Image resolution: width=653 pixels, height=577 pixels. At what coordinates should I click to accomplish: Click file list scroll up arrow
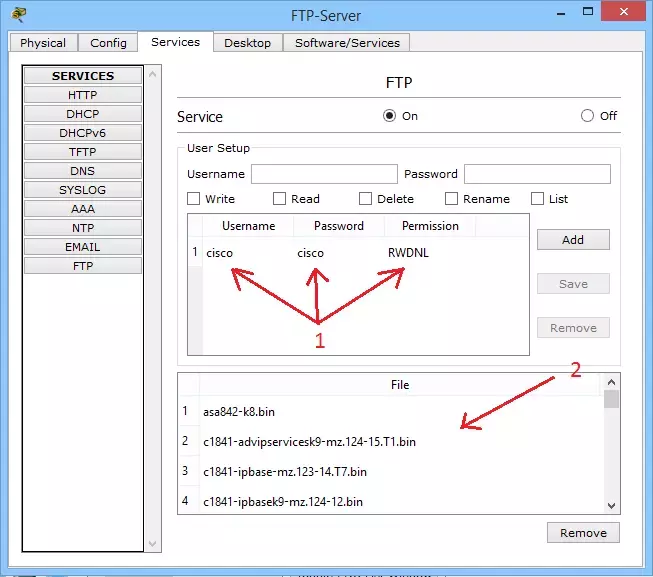click(x=611, y=382)
